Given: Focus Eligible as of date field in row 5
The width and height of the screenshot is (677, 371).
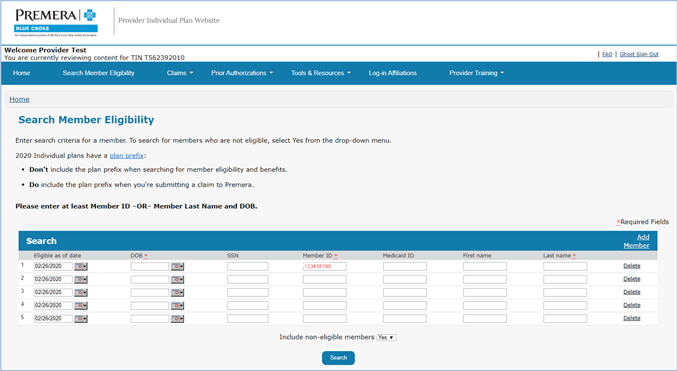Looking at the screenshot, I should [53, 319].
